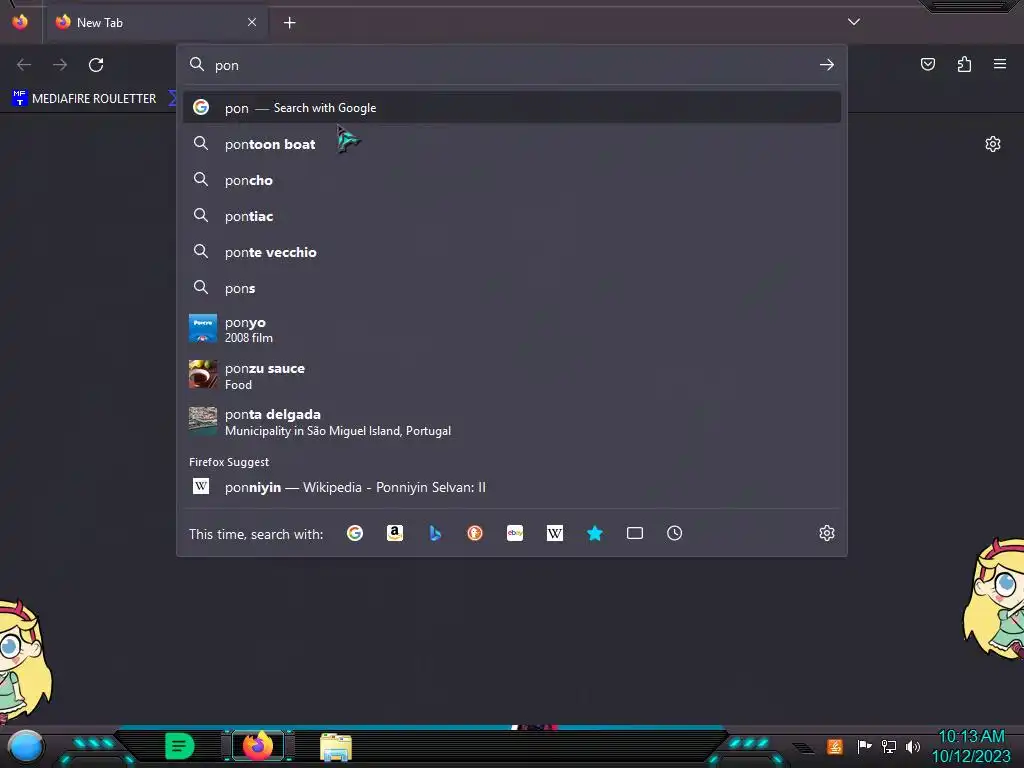The image size is (1024, 768).
Task: Open MEDIAFIRE ROULETTER bookmark
Action: point(84,99)
